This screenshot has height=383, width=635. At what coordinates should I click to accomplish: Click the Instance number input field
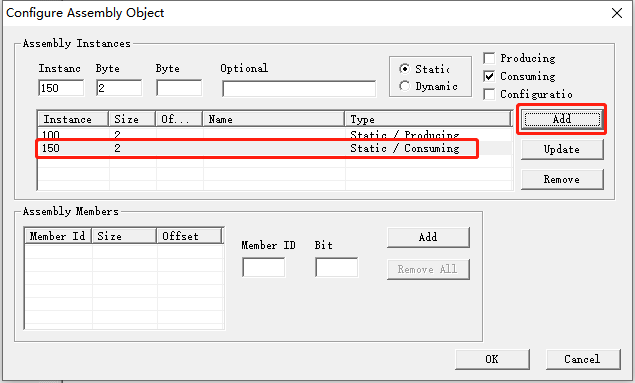pos(61,88)
